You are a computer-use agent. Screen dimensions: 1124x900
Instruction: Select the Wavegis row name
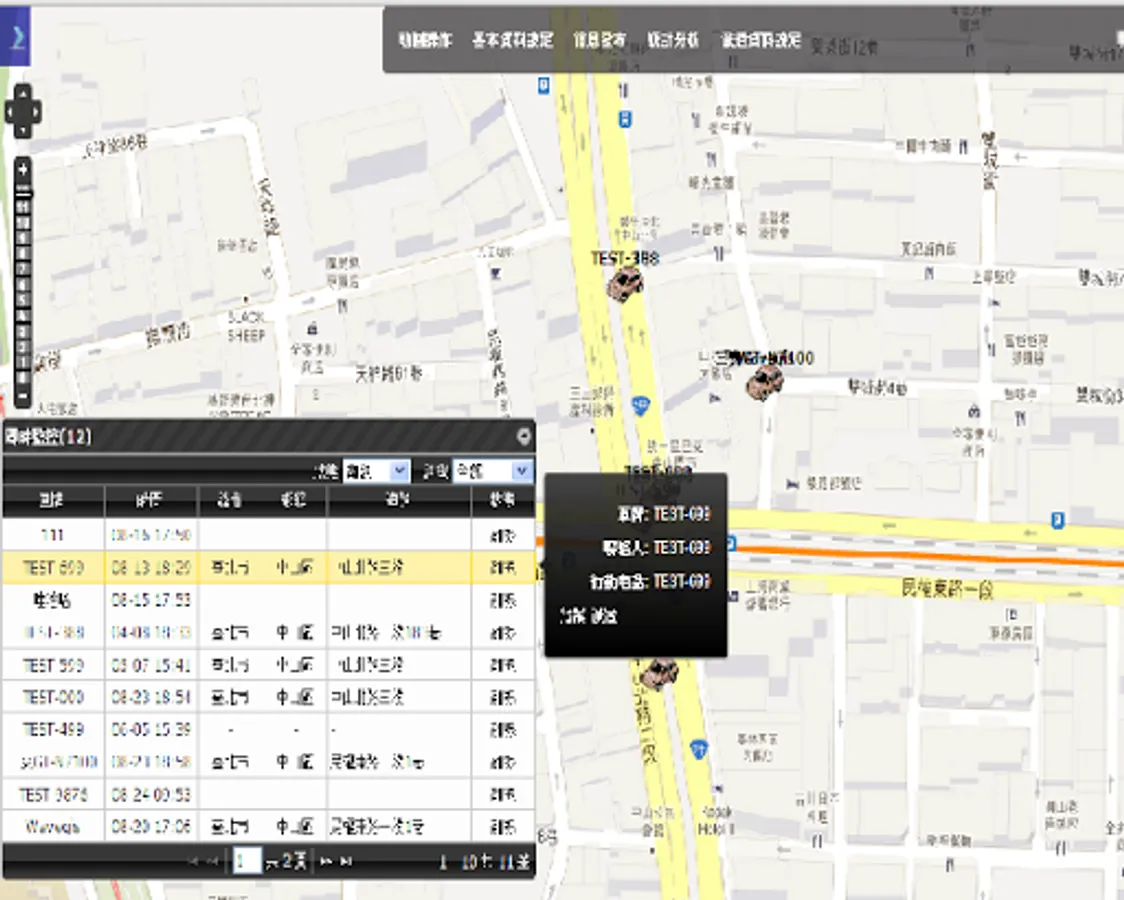tap(53, 827)
